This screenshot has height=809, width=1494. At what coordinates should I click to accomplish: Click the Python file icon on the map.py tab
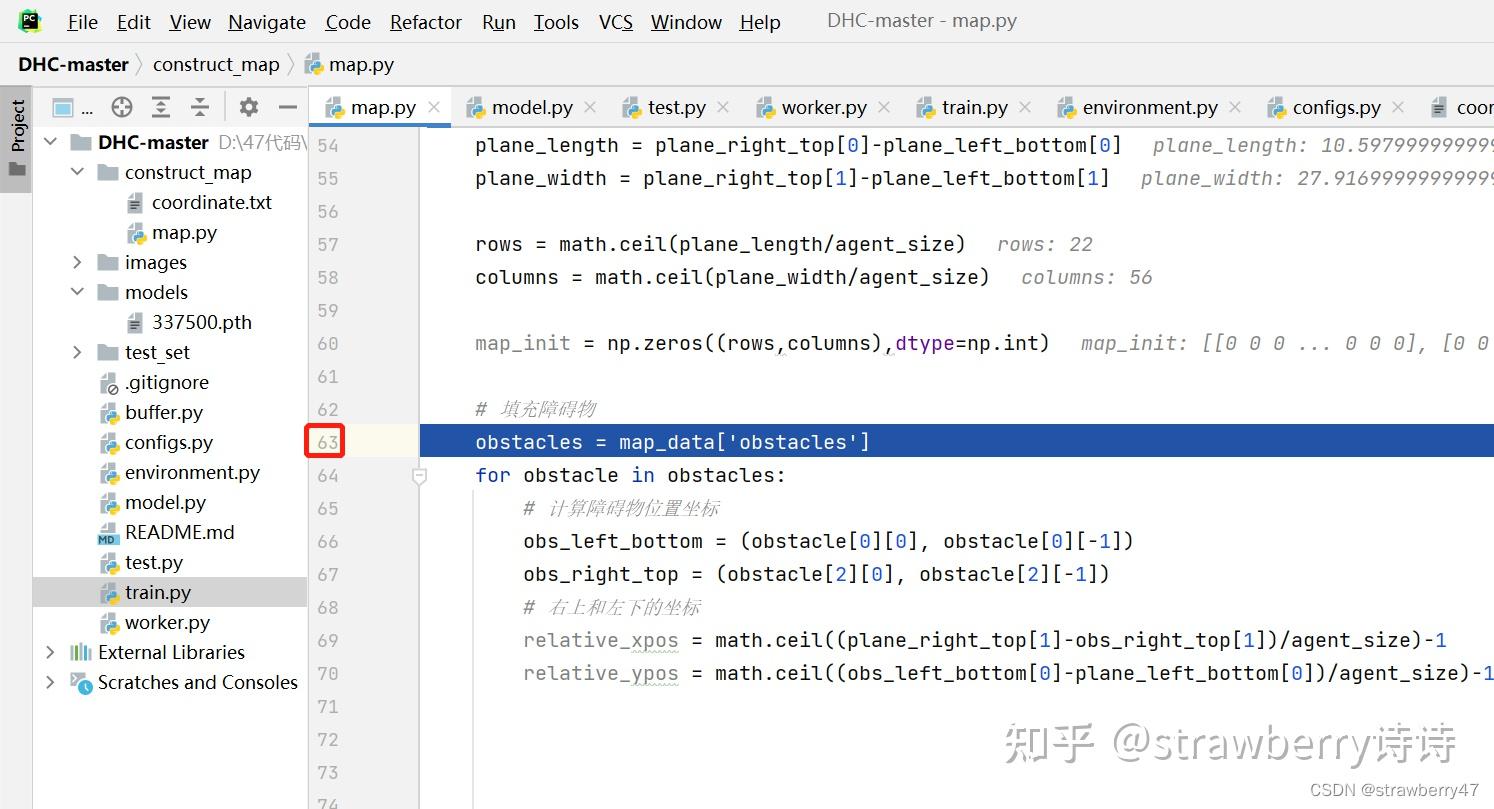[x=335, y=107]
